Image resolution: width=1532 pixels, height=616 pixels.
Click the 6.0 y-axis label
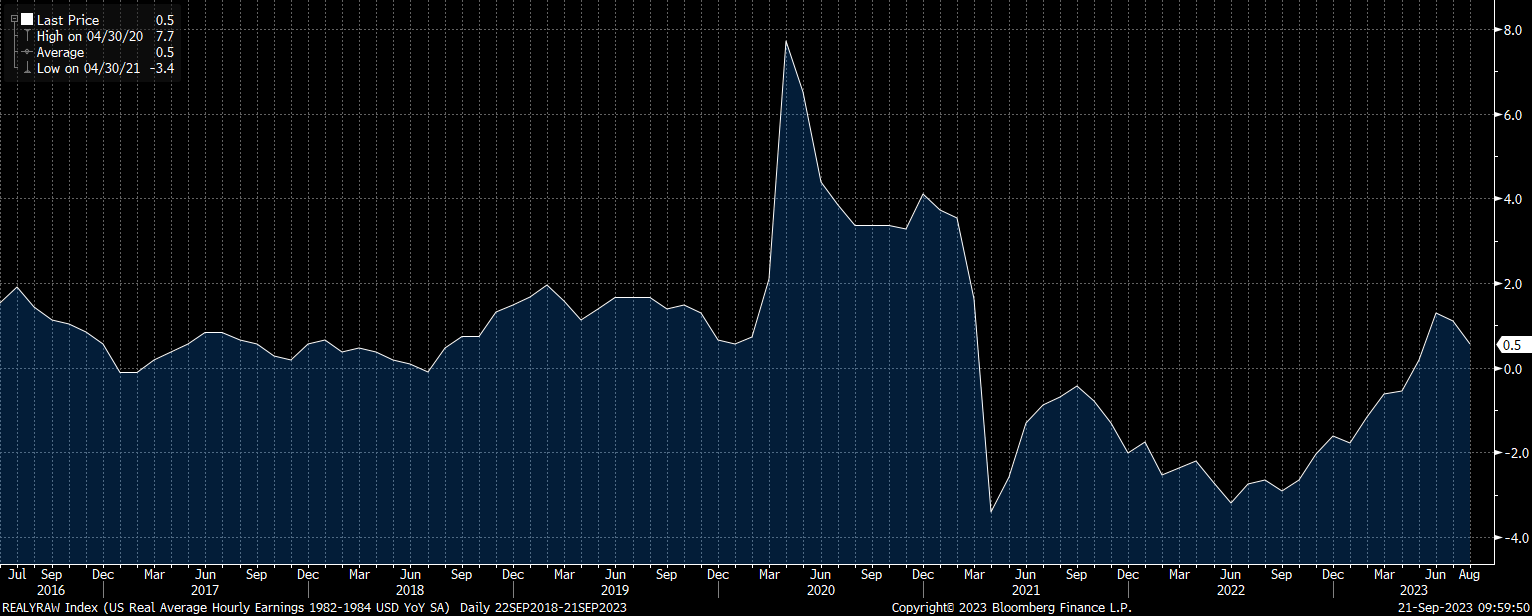[1511, 115]
